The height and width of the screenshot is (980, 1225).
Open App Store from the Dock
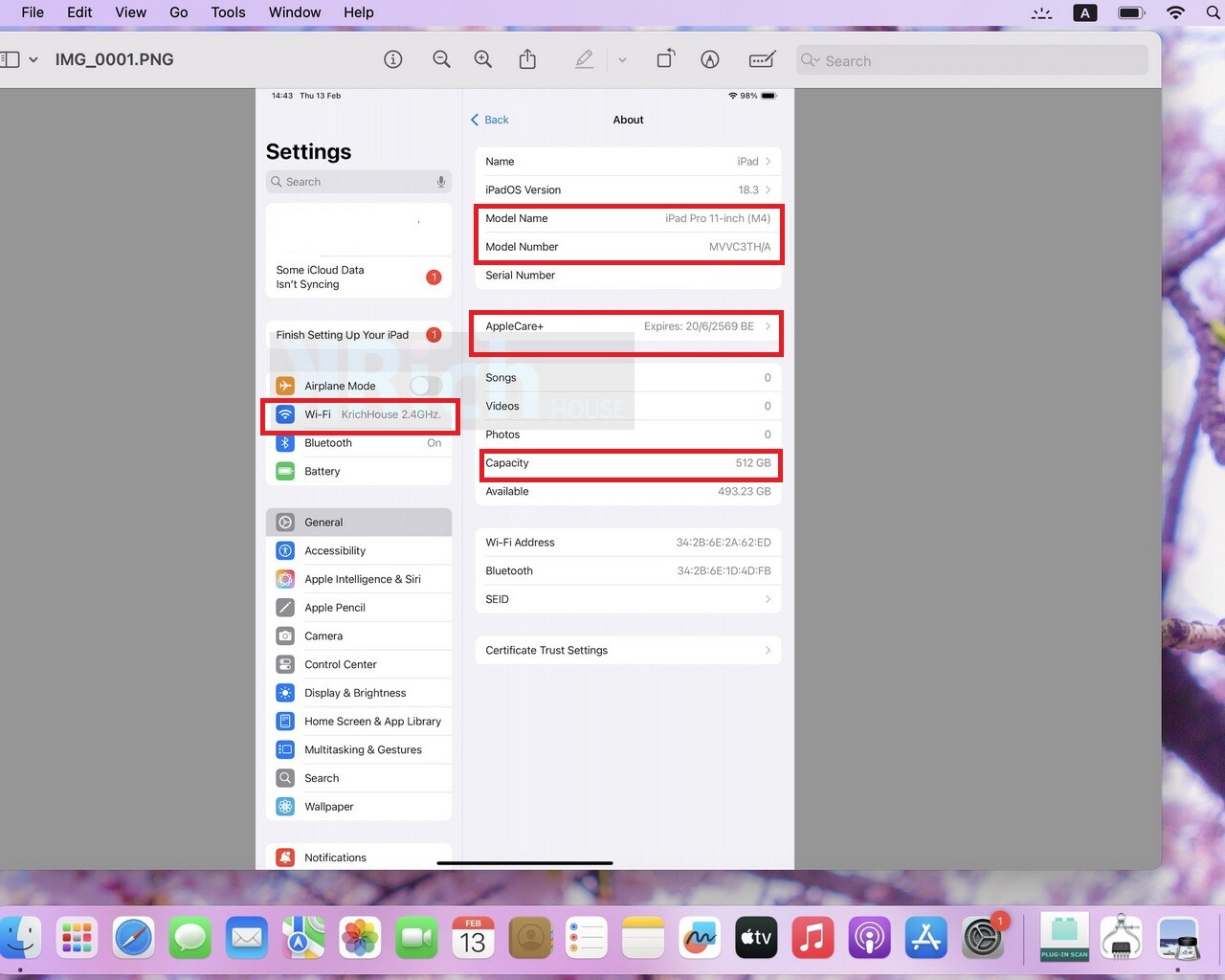925,938
